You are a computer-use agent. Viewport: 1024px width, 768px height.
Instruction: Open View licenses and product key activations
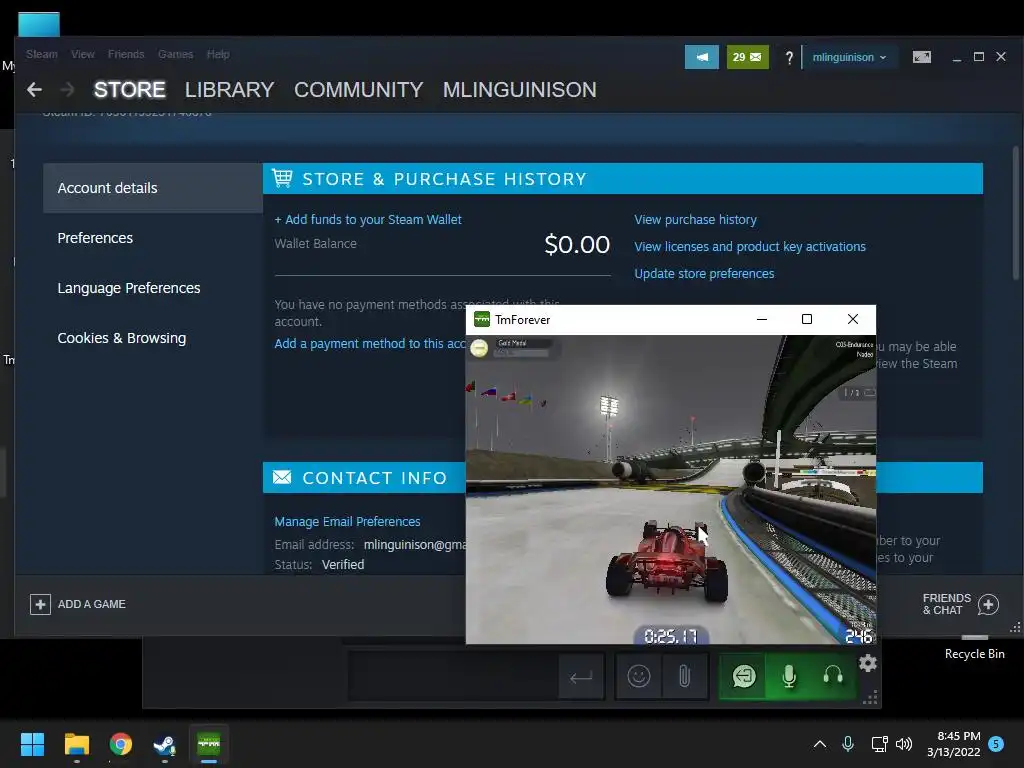tap(750, 246)
